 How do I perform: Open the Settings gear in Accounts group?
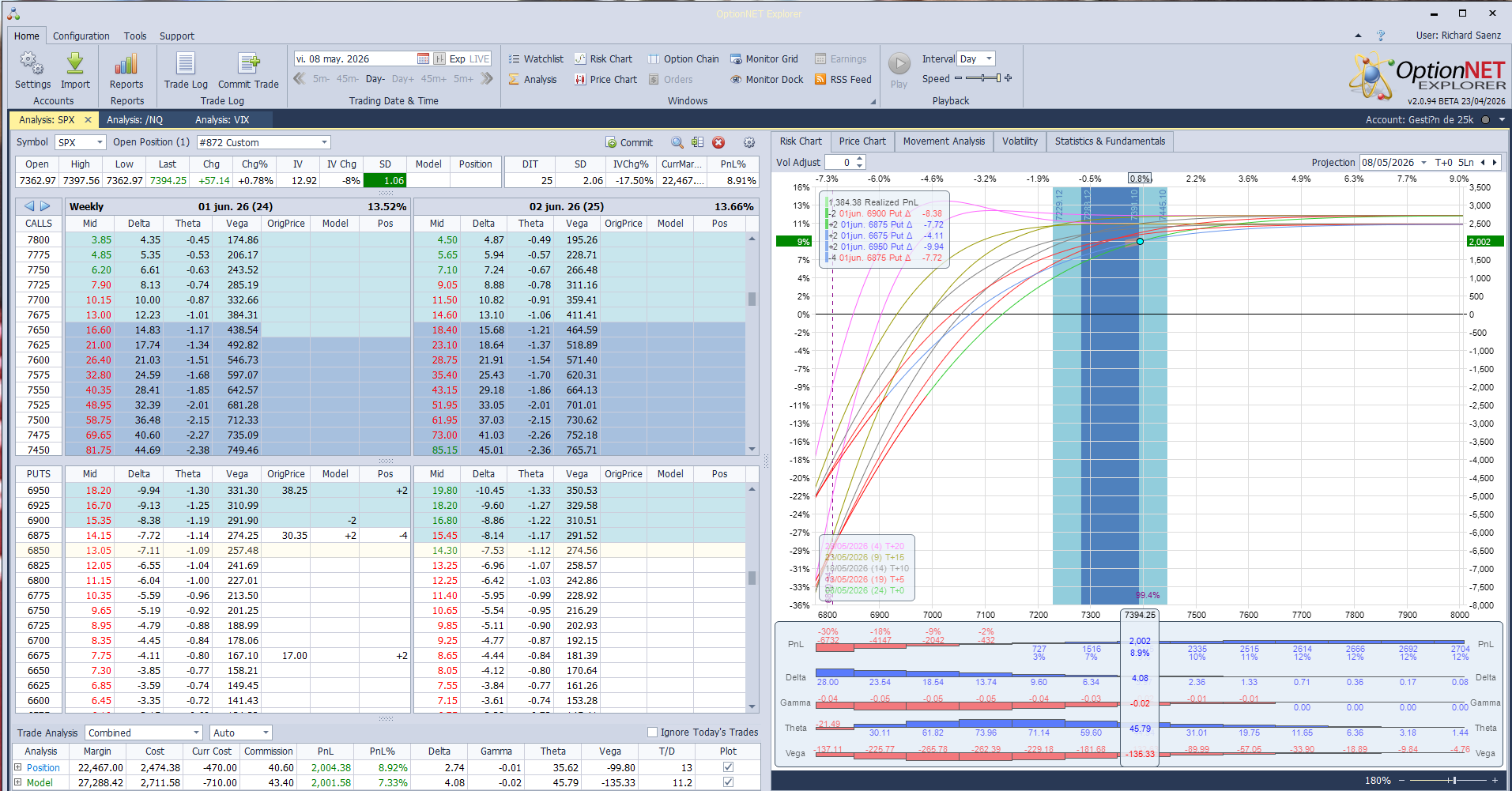point(32,70)
